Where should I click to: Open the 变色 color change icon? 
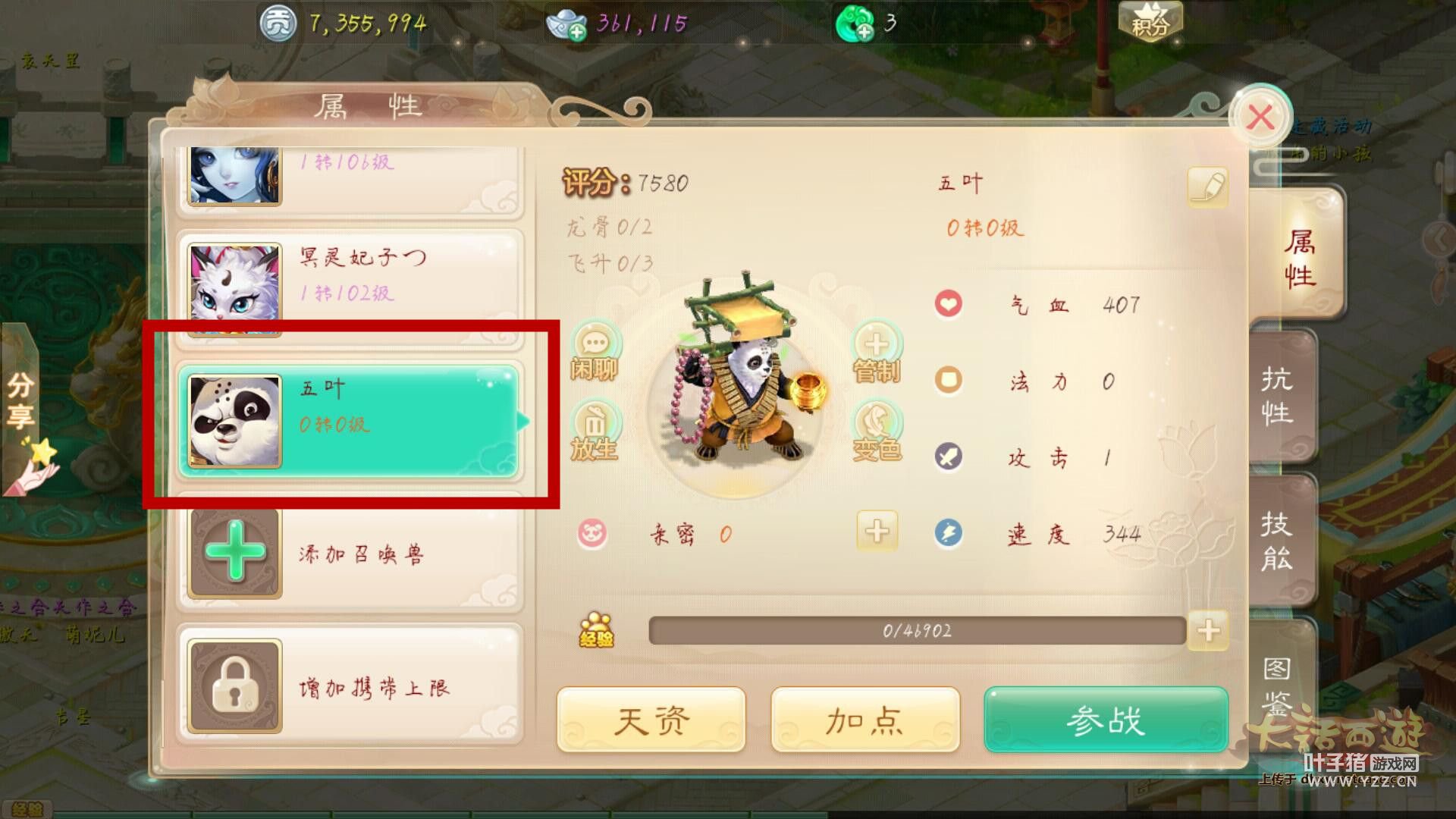click(x=877, y=431)
